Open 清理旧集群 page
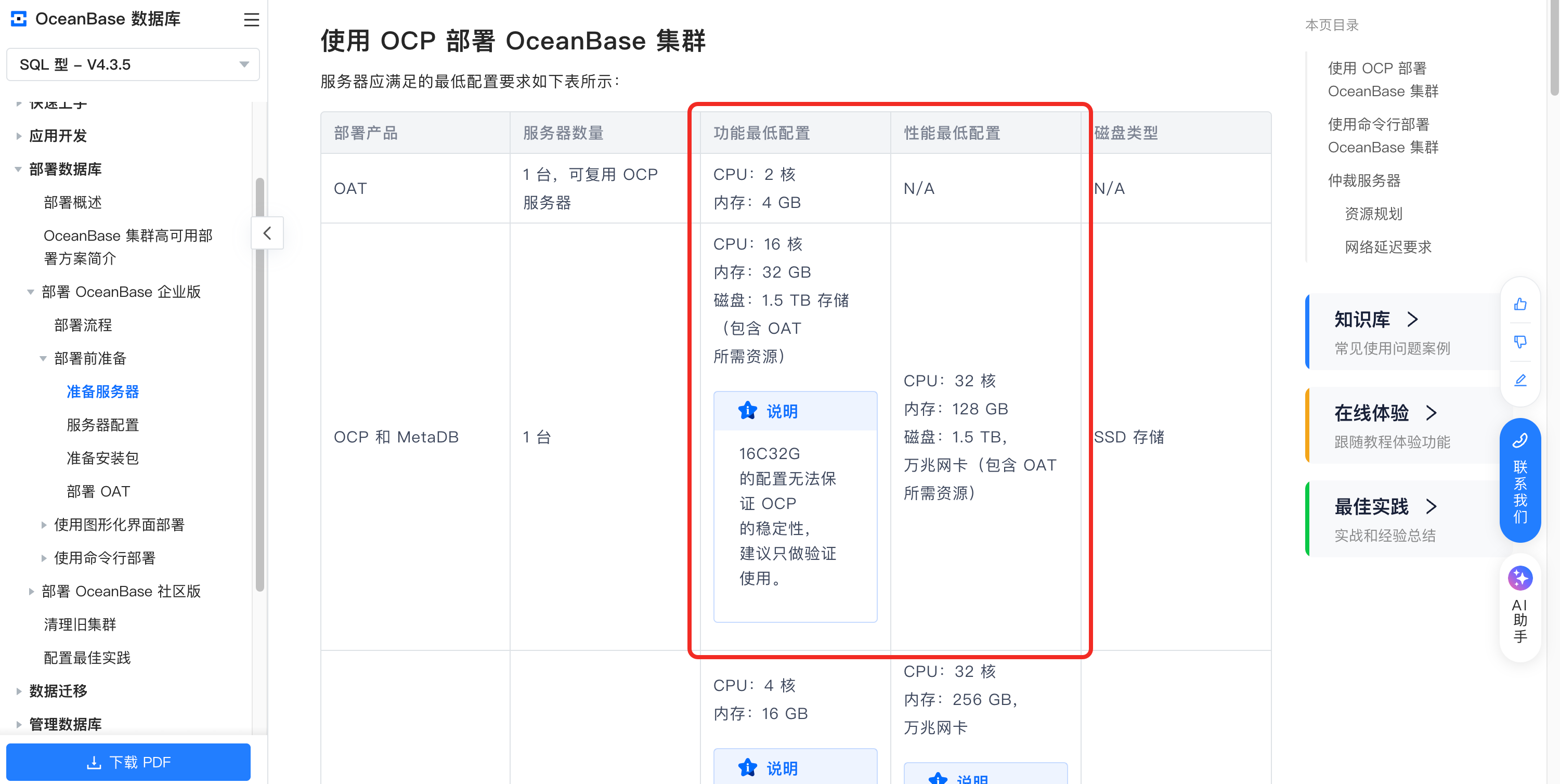 (80, 625)
